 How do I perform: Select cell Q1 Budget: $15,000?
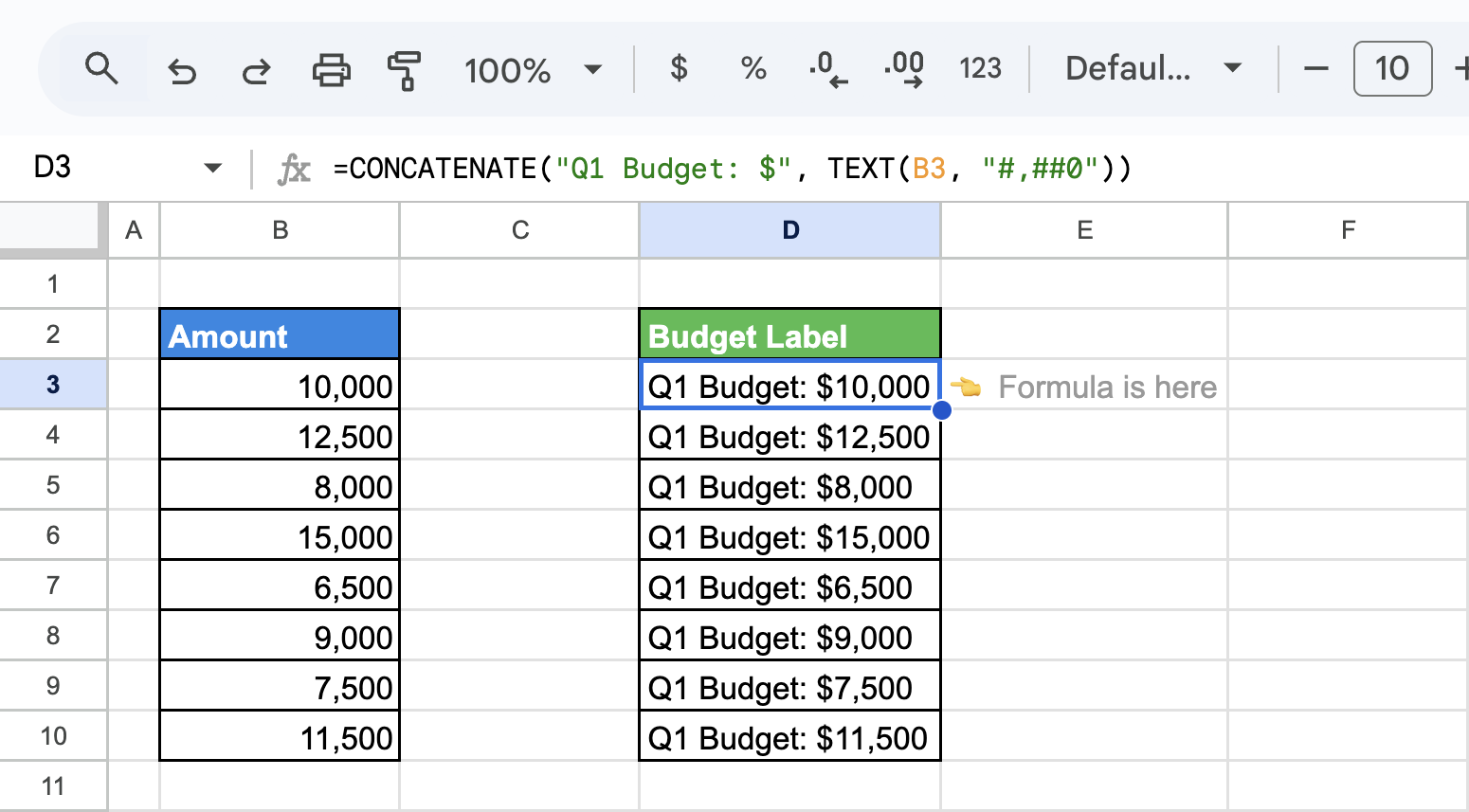pos(790,534)
